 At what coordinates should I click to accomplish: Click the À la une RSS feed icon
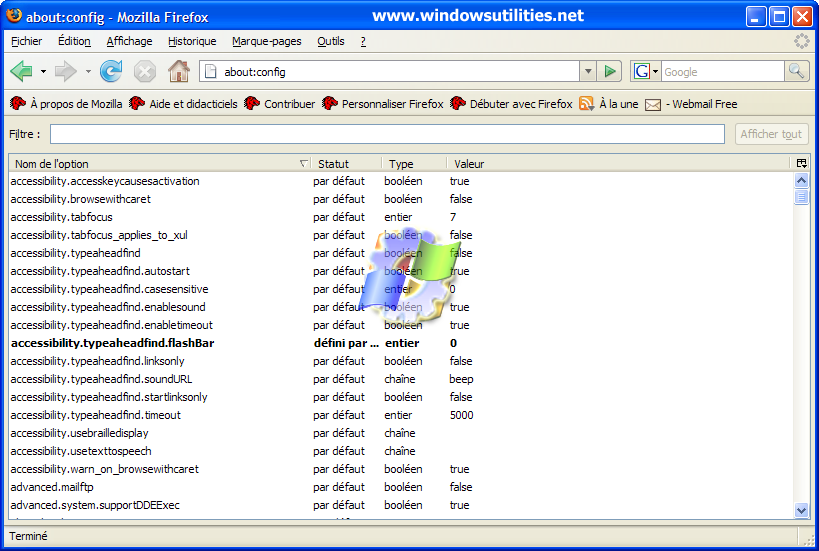tap(587, 104)
